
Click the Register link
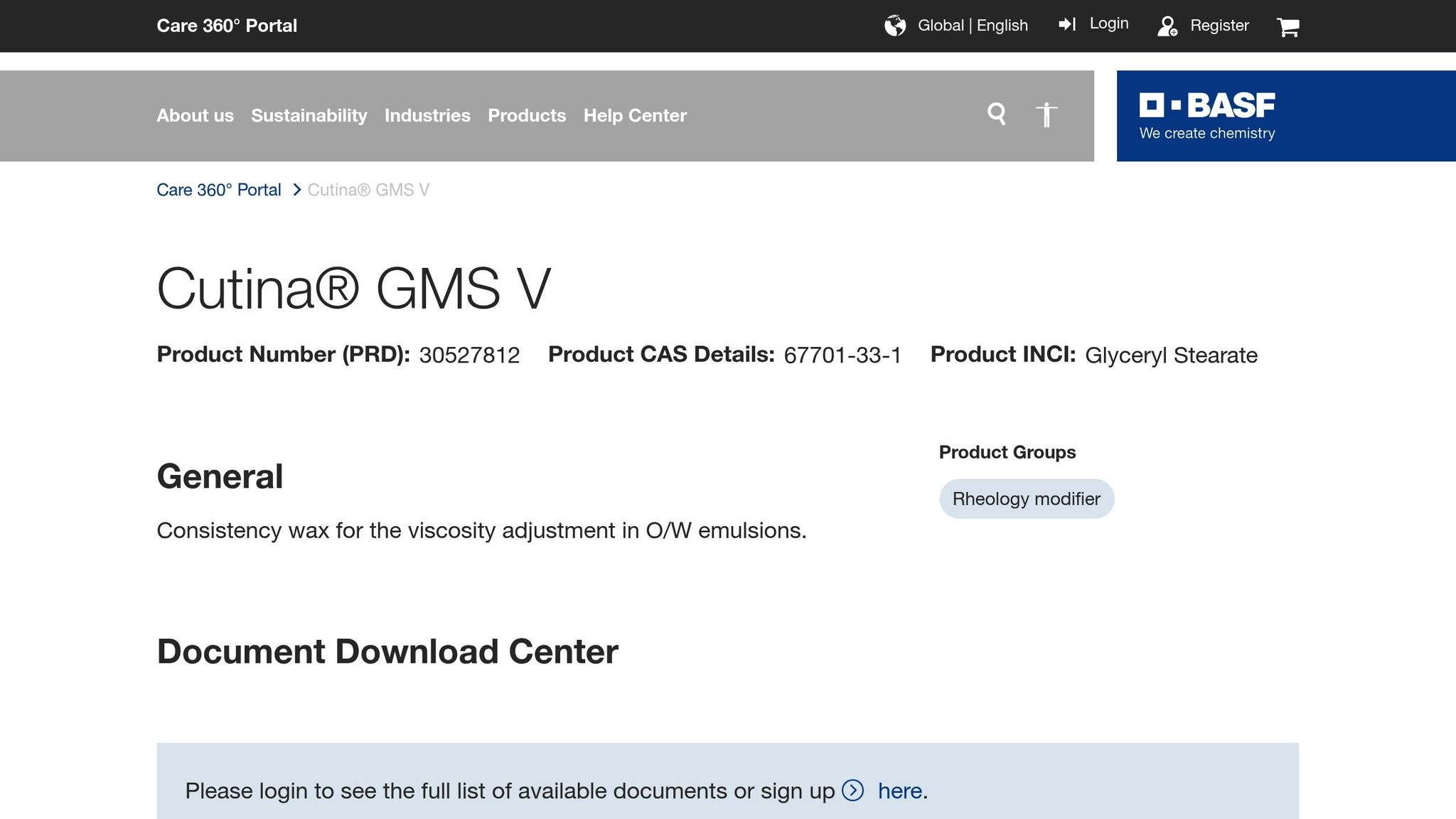pos(1219,26)
